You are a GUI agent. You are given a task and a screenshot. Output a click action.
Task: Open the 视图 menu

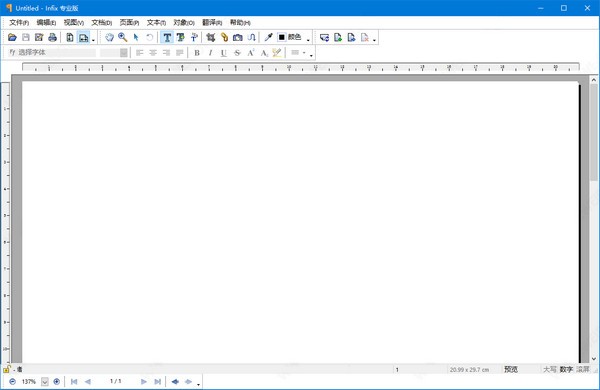coord(74,23)
